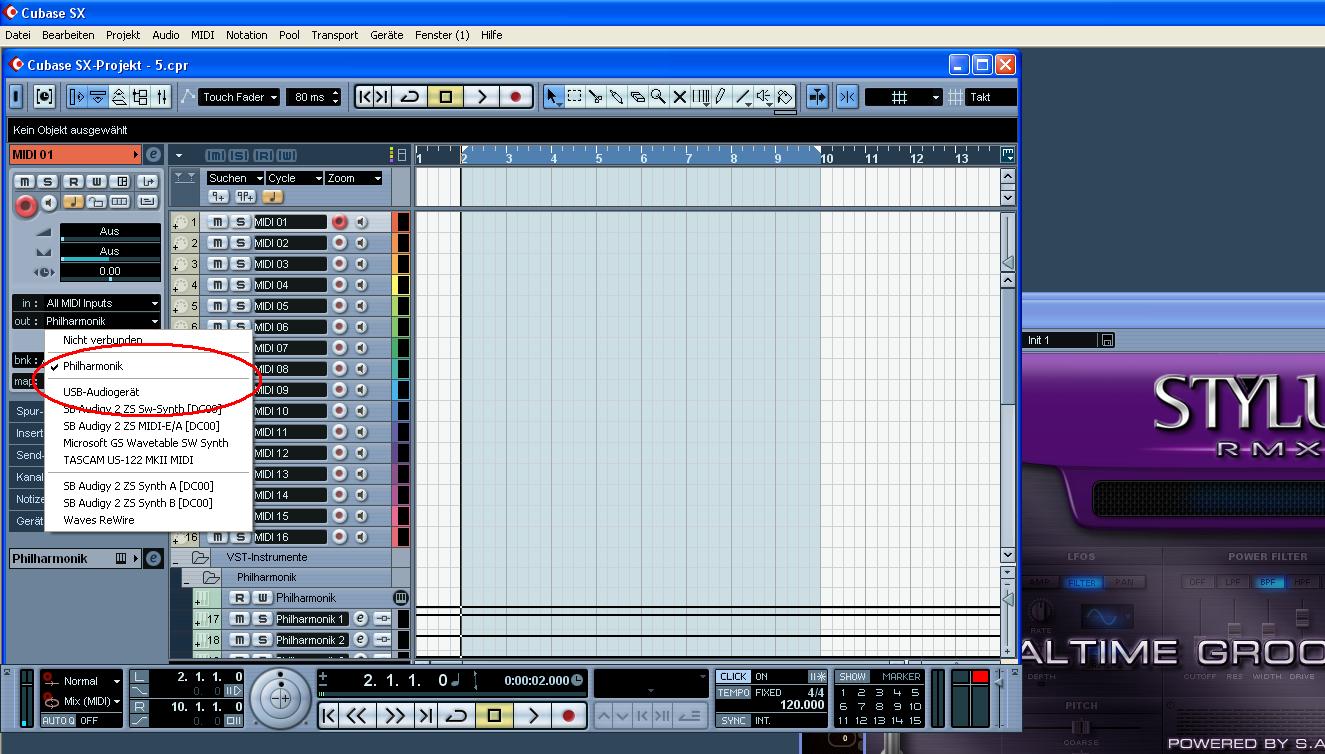1325x754 pixels.
Task: Select the Line tool
Action: [x=743, y=97]
